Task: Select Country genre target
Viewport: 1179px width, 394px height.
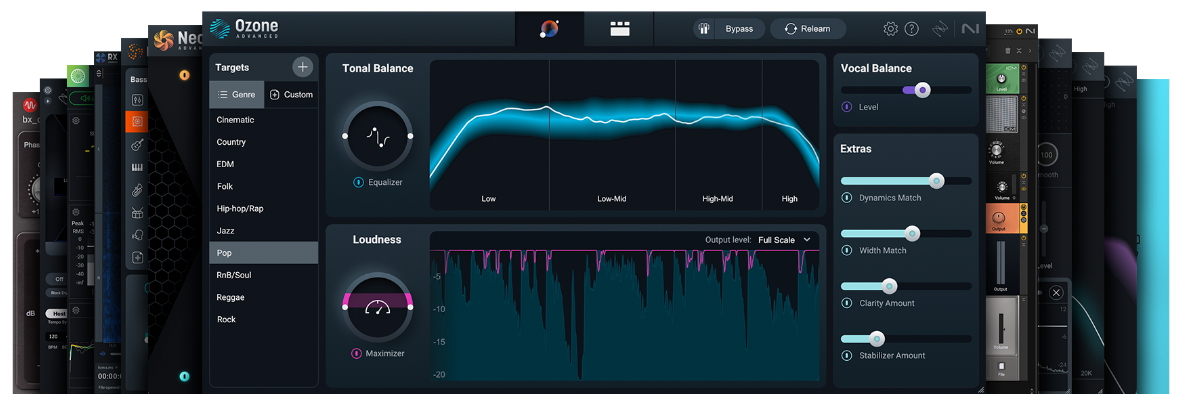Action: click(263, 142)
